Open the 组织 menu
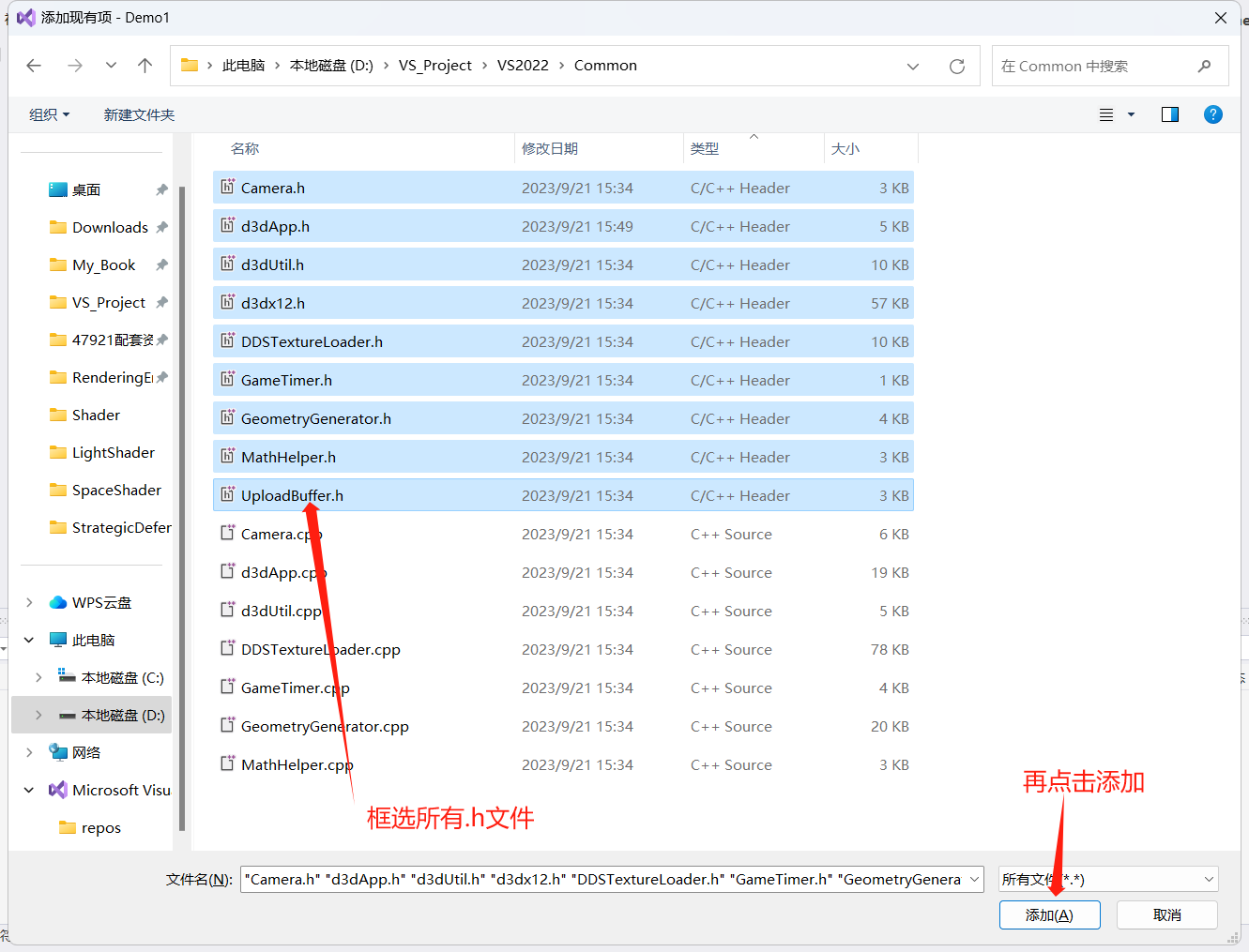This screenshot has height=952, width=1249. 50,114
